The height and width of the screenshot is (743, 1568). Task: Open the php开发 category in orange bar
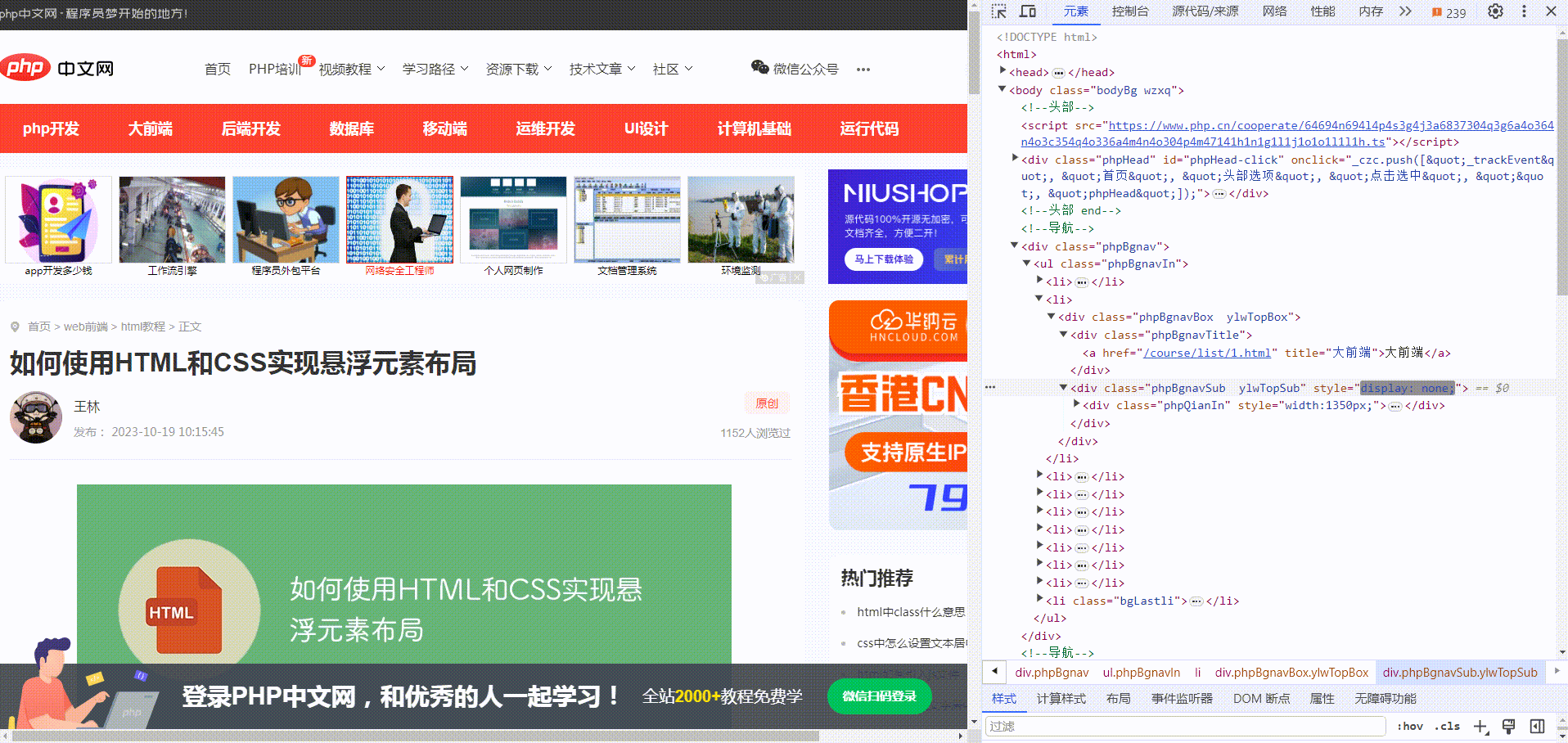(51, 128)
